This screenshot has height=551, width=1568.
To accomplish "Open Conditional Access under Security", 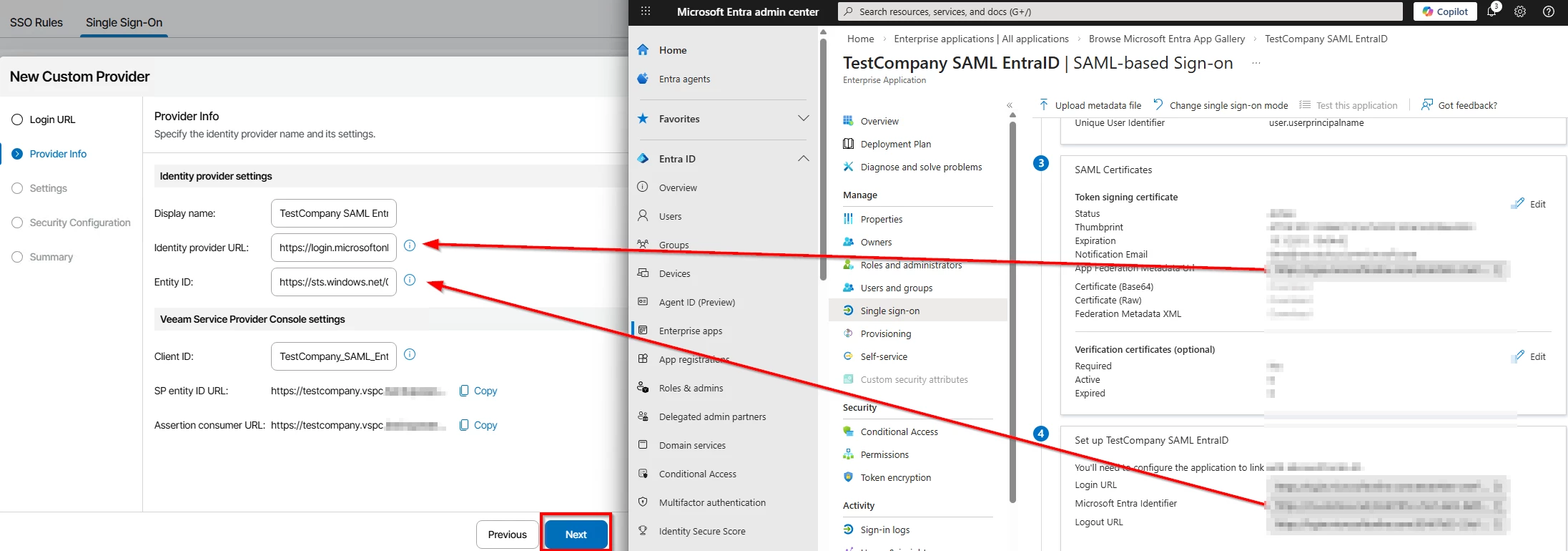I will tap(899, 431).
